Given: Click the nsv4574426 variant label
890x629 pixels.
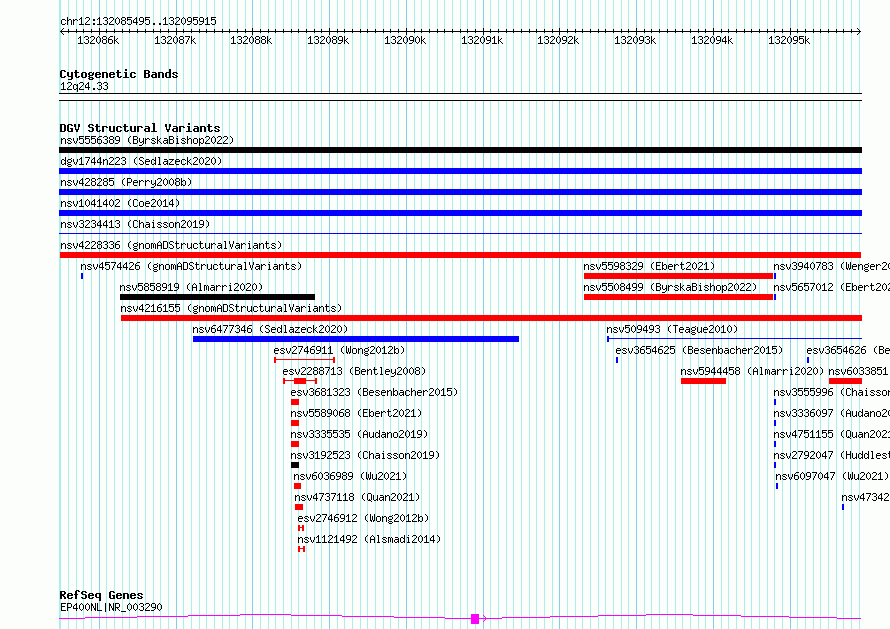Looking at the screenshot, I should click(191, 266).
